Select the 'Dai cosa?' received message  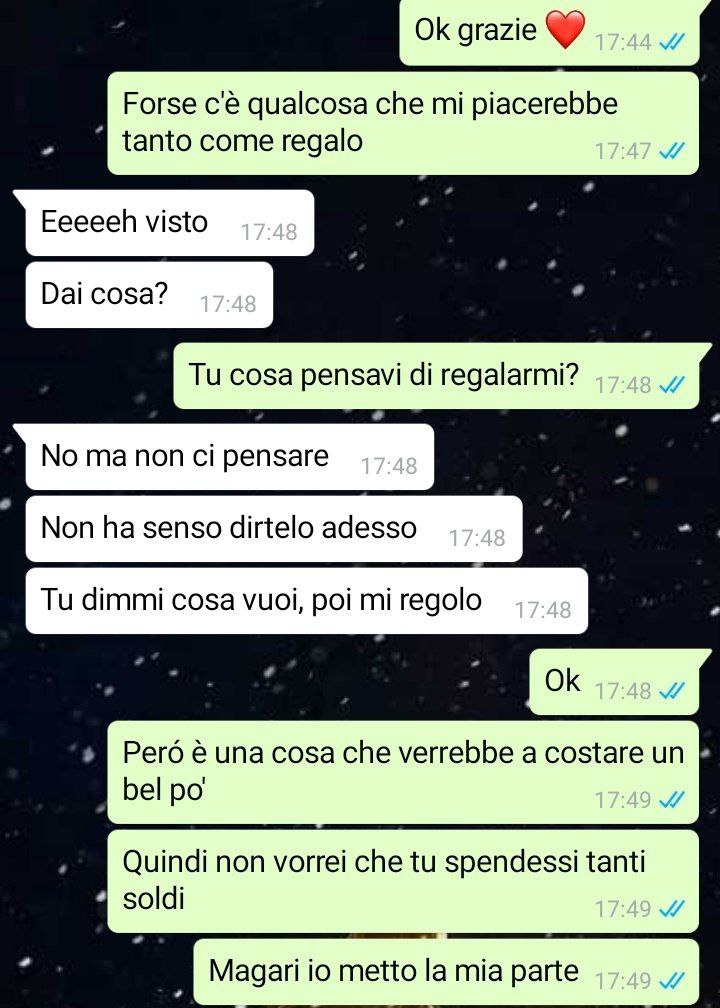click(149, 295)
